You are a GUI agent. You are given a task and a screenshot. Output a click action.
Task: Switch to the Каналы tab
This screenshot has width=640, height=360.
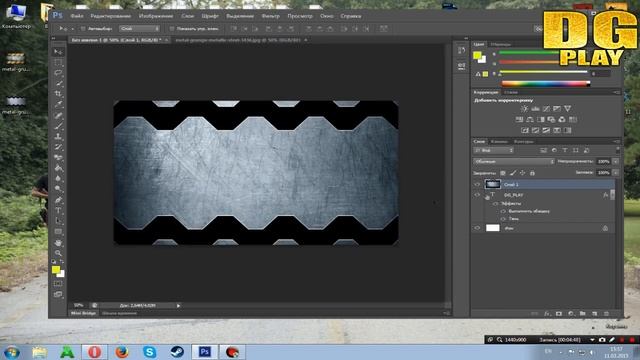click(499, 142)
